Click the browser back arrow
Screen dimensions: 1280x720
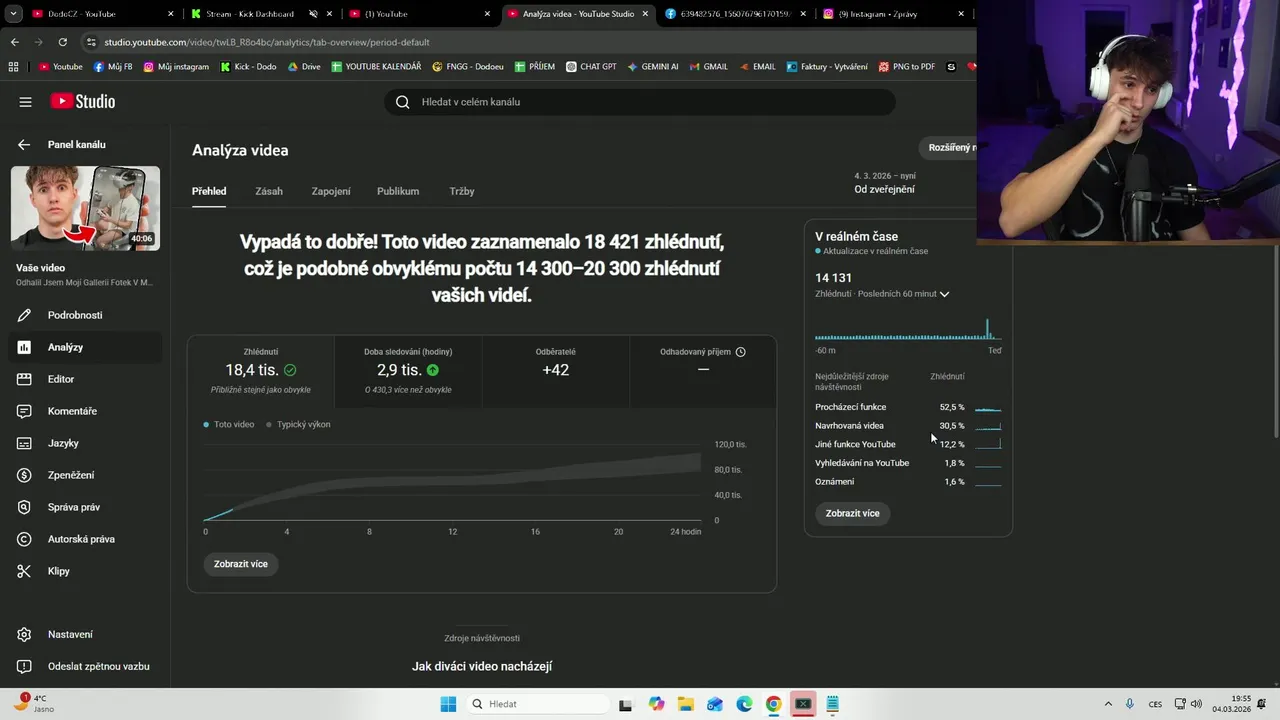pyautogui.click(x=14, y=42)
